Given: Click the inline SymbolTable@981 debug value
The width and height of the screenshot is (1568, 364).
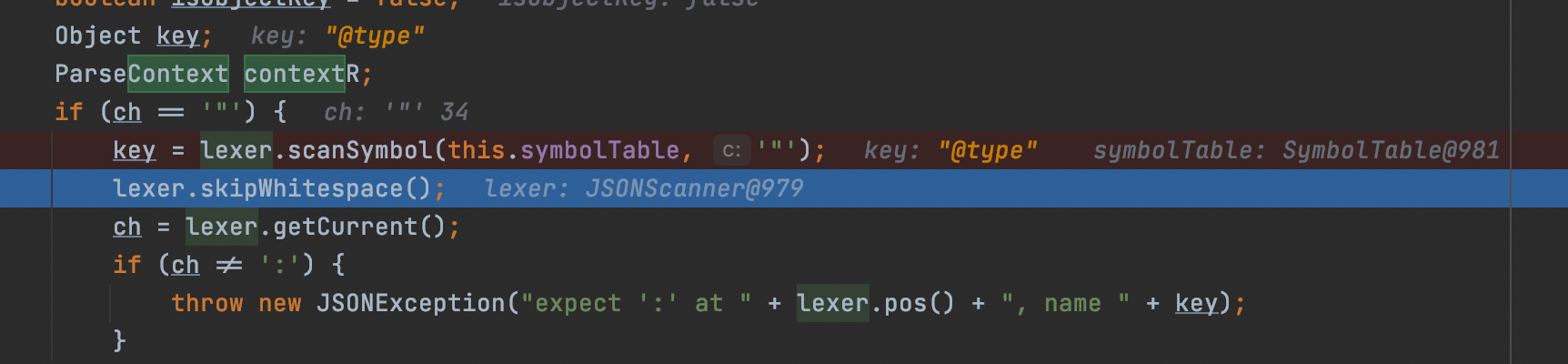Looking at the screenshot, I should (1391, 150).
